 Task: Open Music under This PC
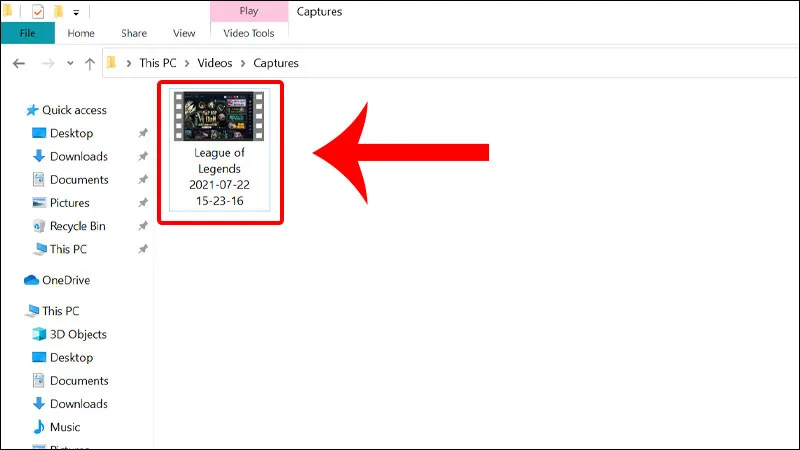click(x=65, y=427)
